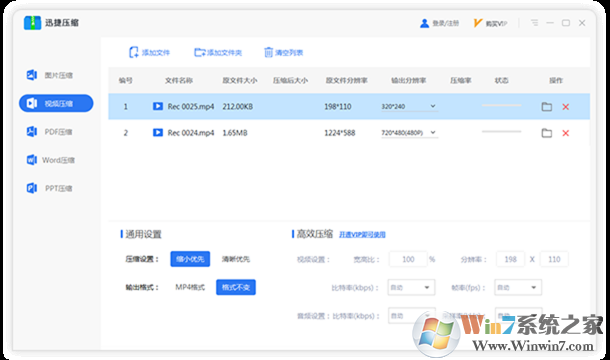Choose MP4格式 output format
Screen dimensions: 610x360
pos(190,287)
